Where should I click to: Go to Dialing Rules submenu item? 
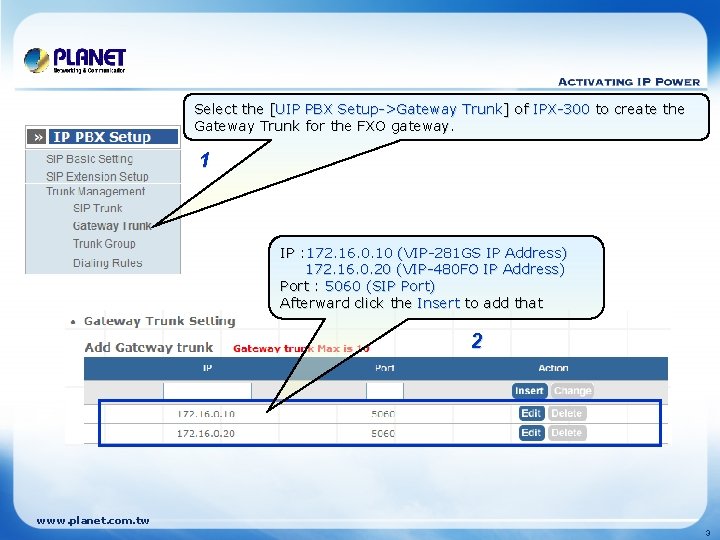[107, 263]
